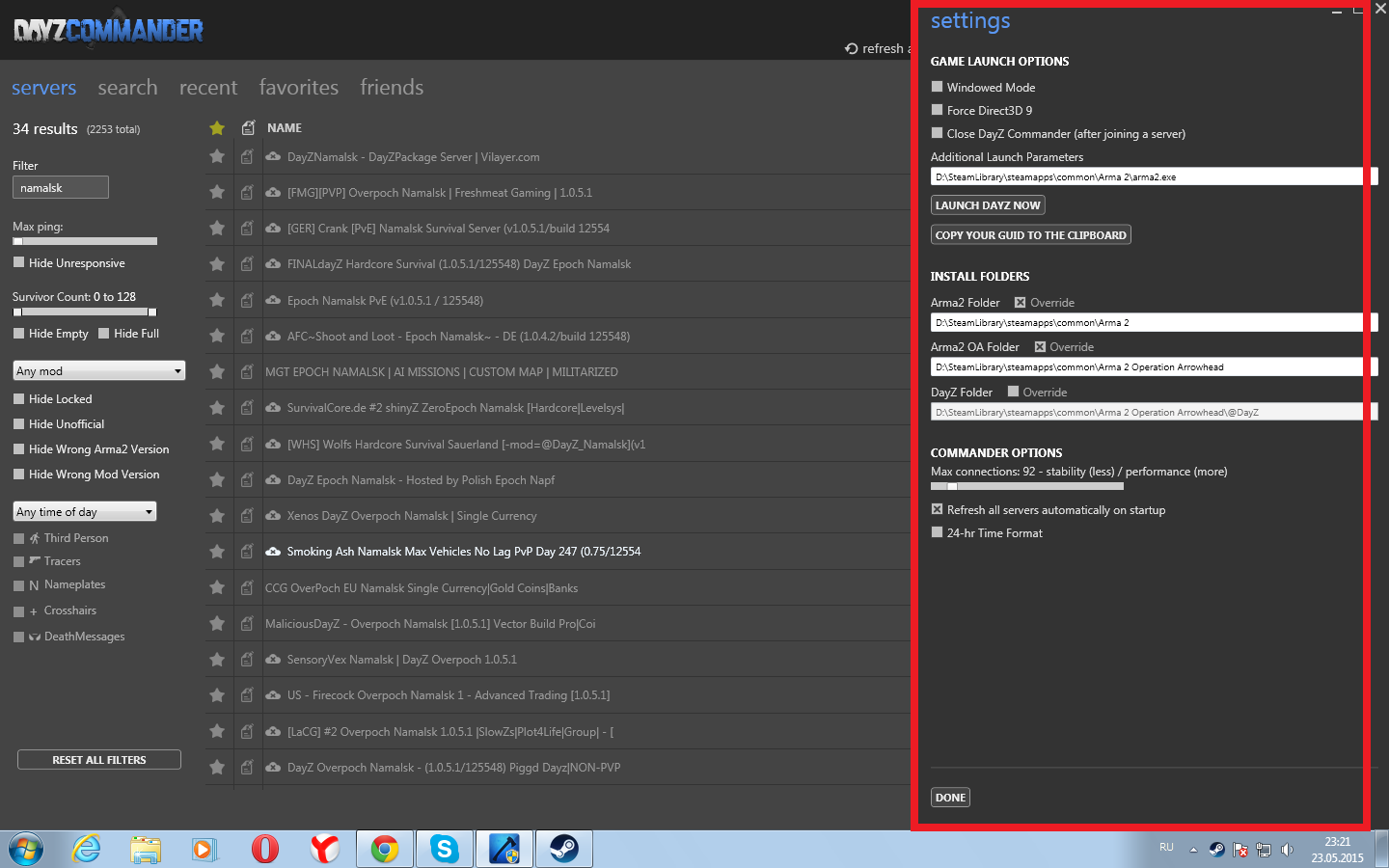The height and width of the screenshot is (868, 1389).
Task: Star the [FMG][PVP] Overpoch Namalsk server
Action: pyautogui.click(x=217, y=192)
